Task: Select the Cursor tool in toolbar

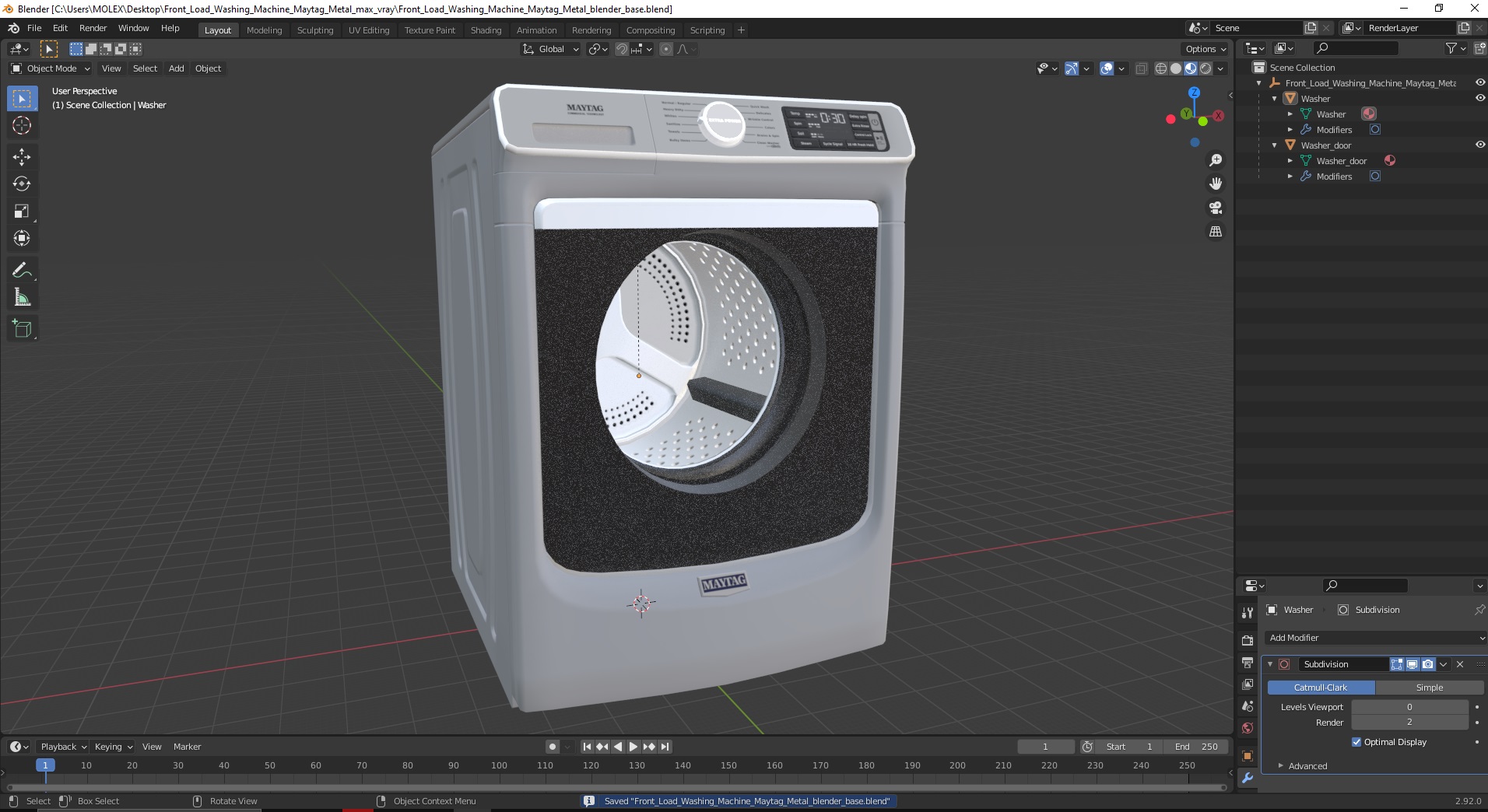Action: 22,125
